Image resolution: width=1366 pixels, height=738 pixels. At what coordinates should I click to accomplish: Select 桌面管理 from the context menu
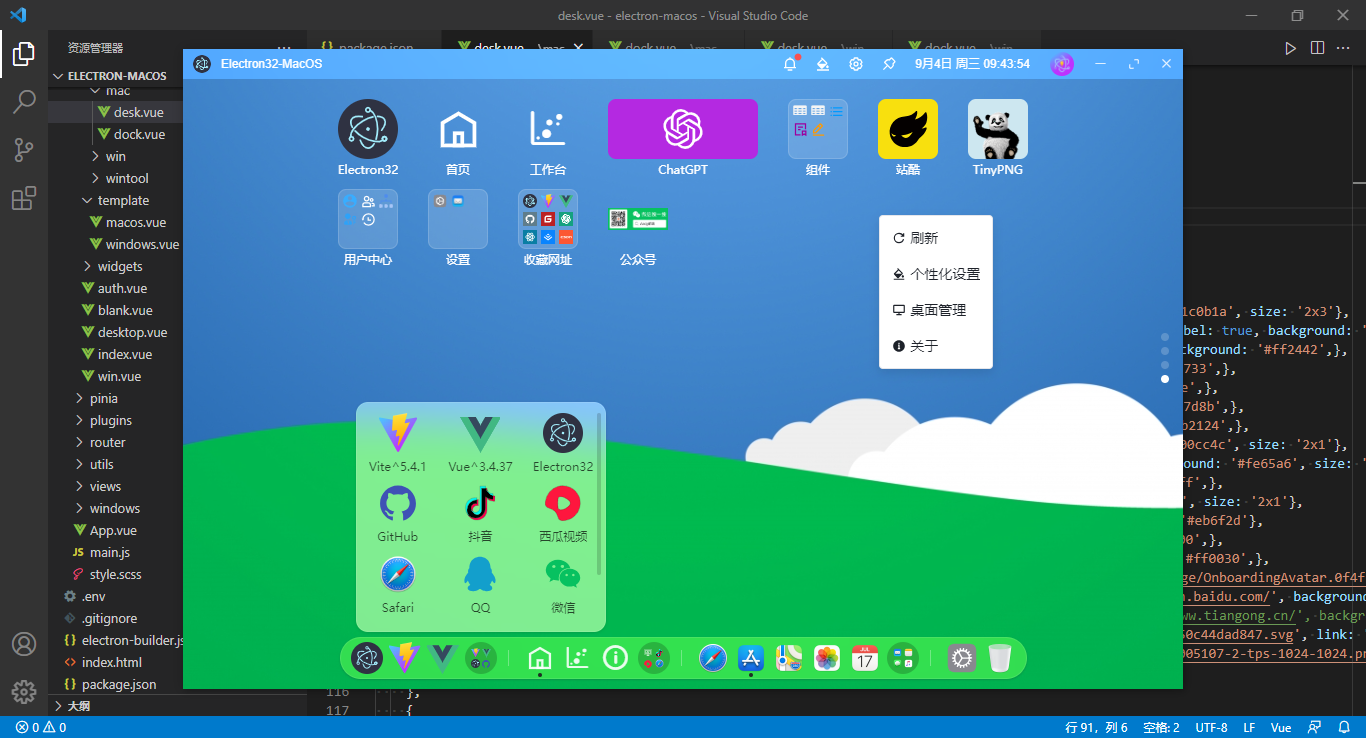click(x=936, y=310)
